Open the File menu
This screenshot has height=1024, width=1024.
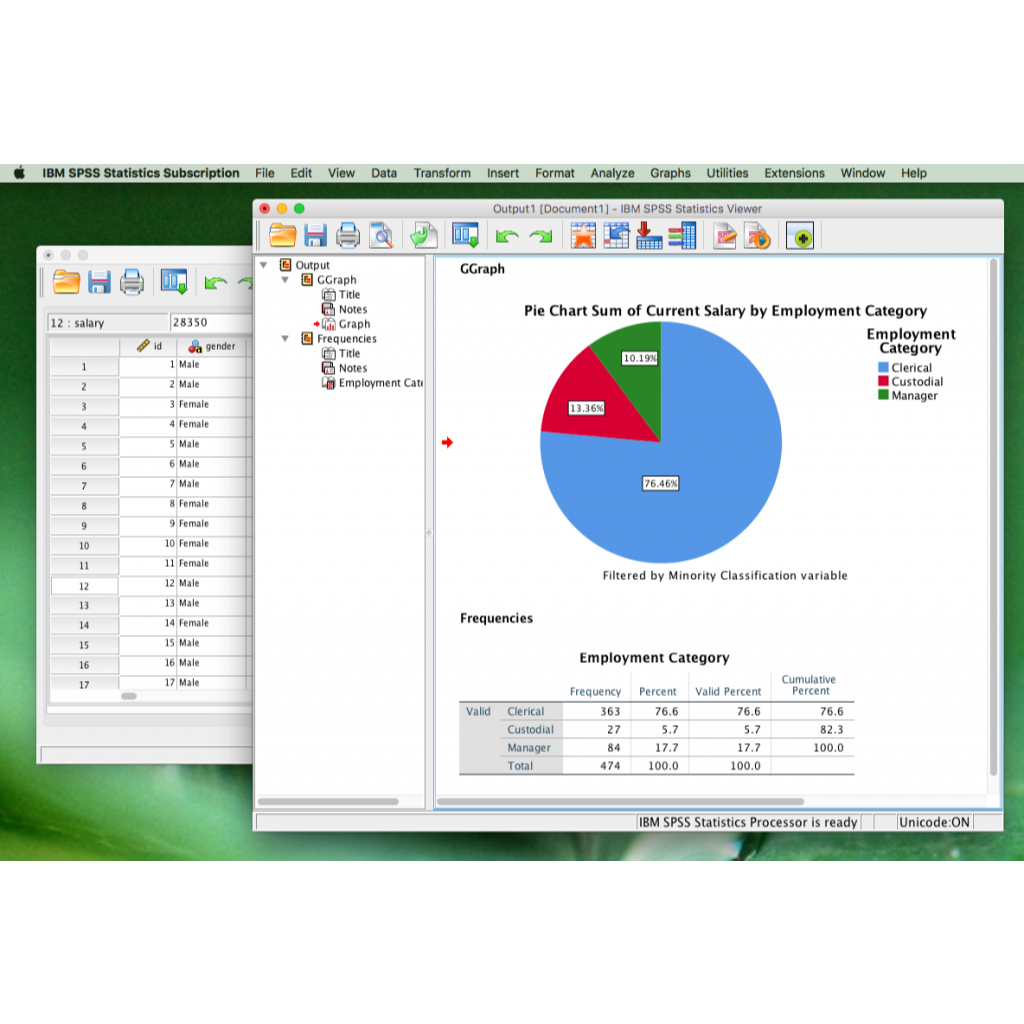tap(264, 173)
